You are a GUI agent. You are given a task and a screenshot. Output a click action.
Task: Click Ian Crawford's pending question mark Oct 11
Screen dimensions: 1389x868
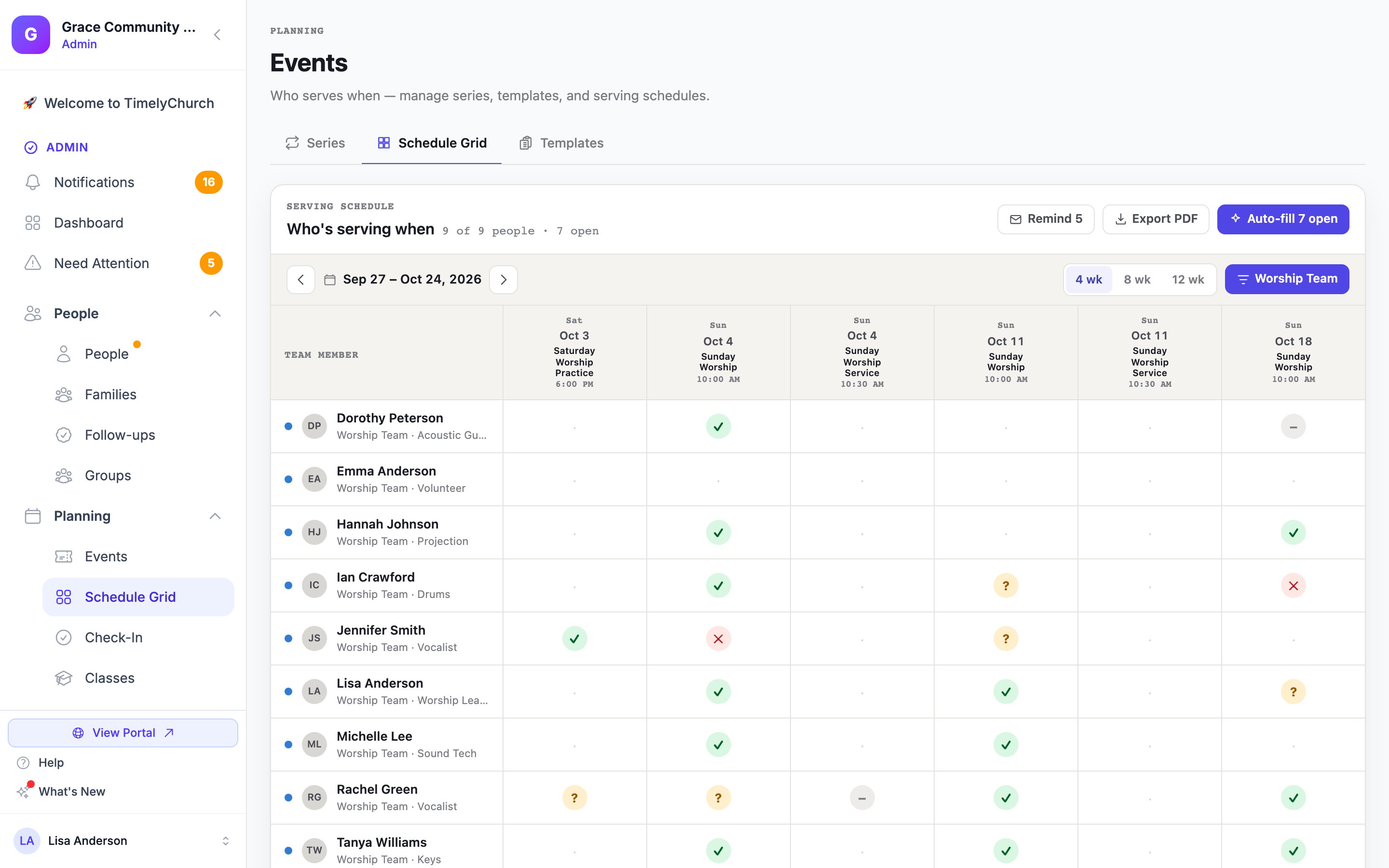[1006, 585]
